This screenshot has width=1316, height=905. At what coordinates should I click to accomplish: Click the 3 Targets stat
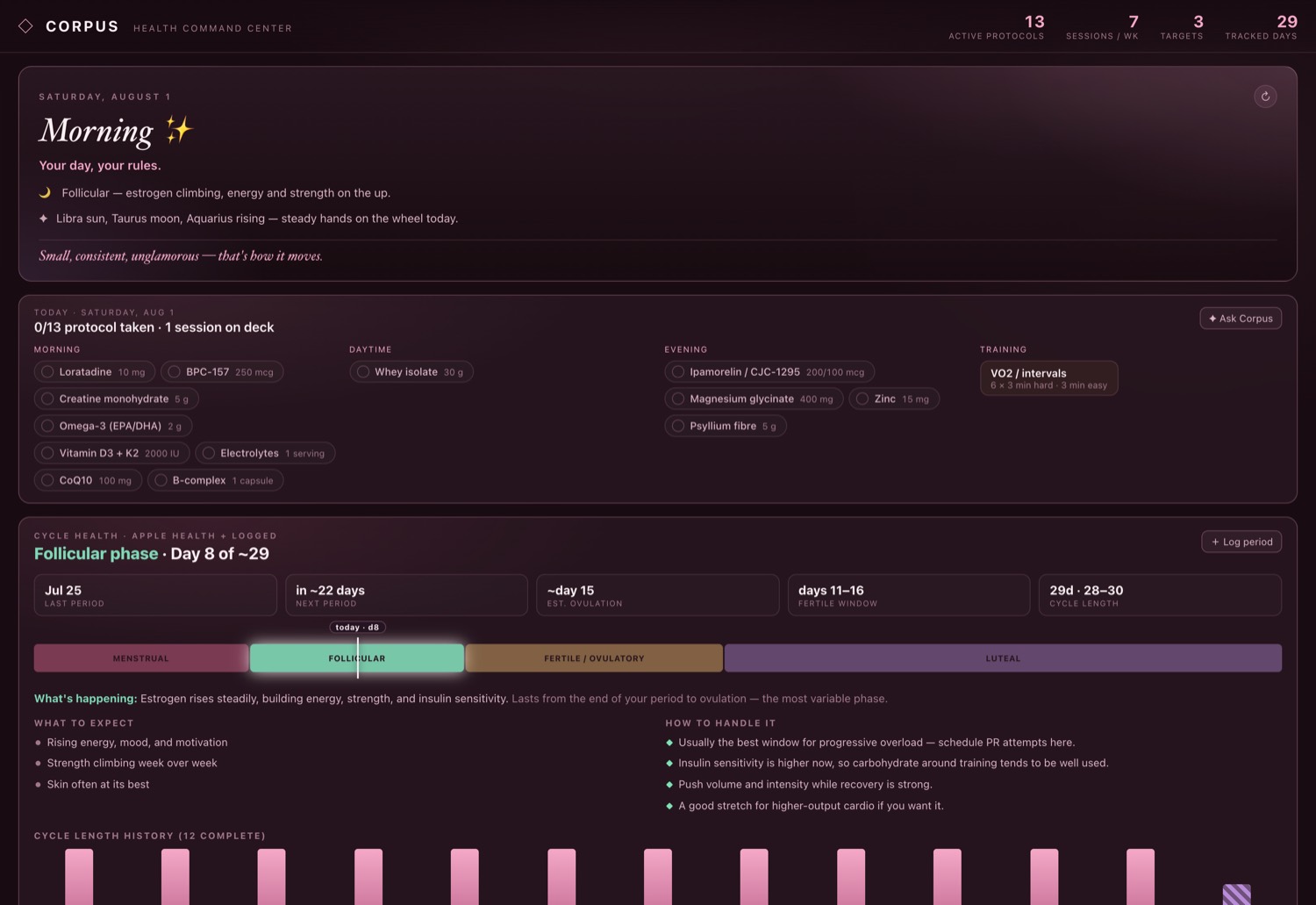tap(1182, 27)
